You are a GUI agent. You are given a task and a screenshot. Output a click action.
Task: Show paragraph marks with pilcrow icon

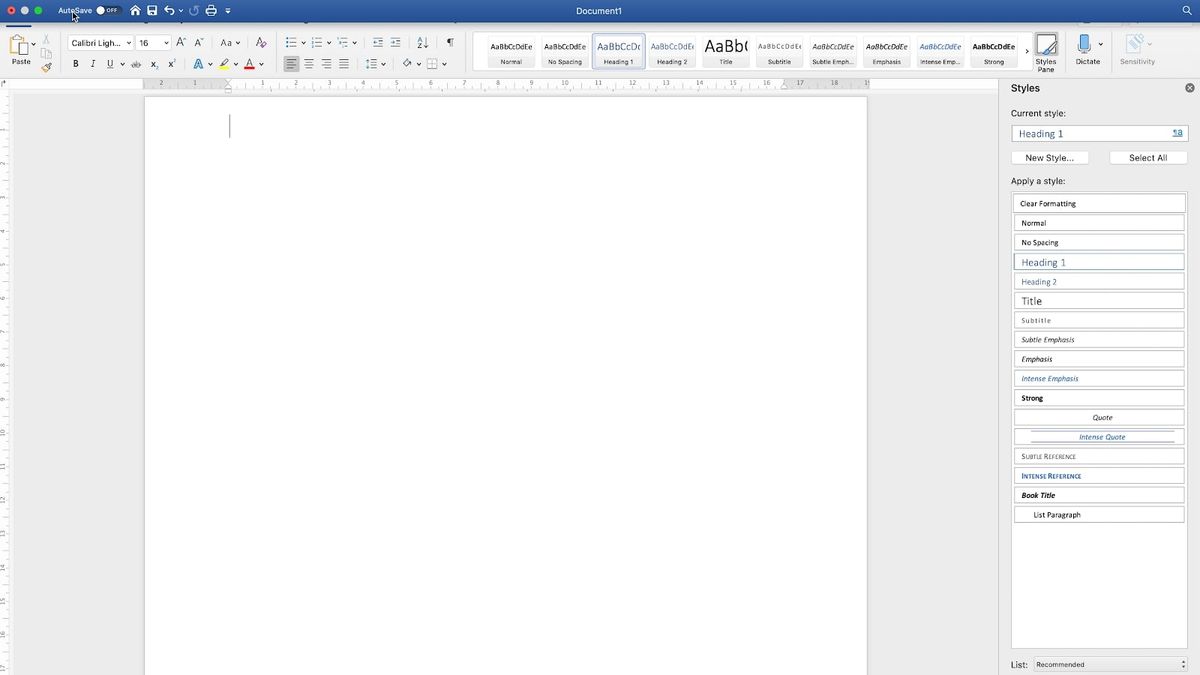point(450,43)
